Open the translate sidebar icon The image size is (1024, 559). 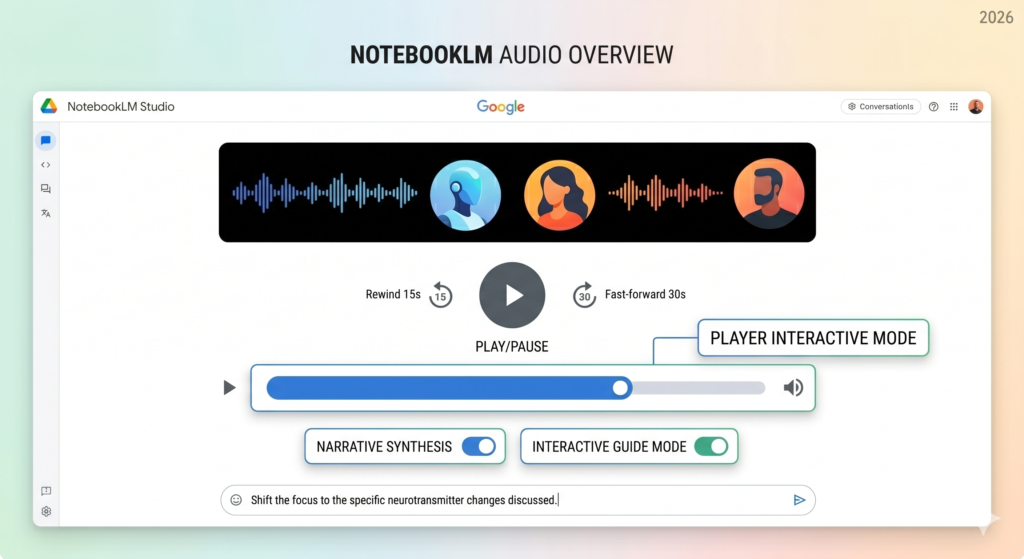click(x=46, y=213)
